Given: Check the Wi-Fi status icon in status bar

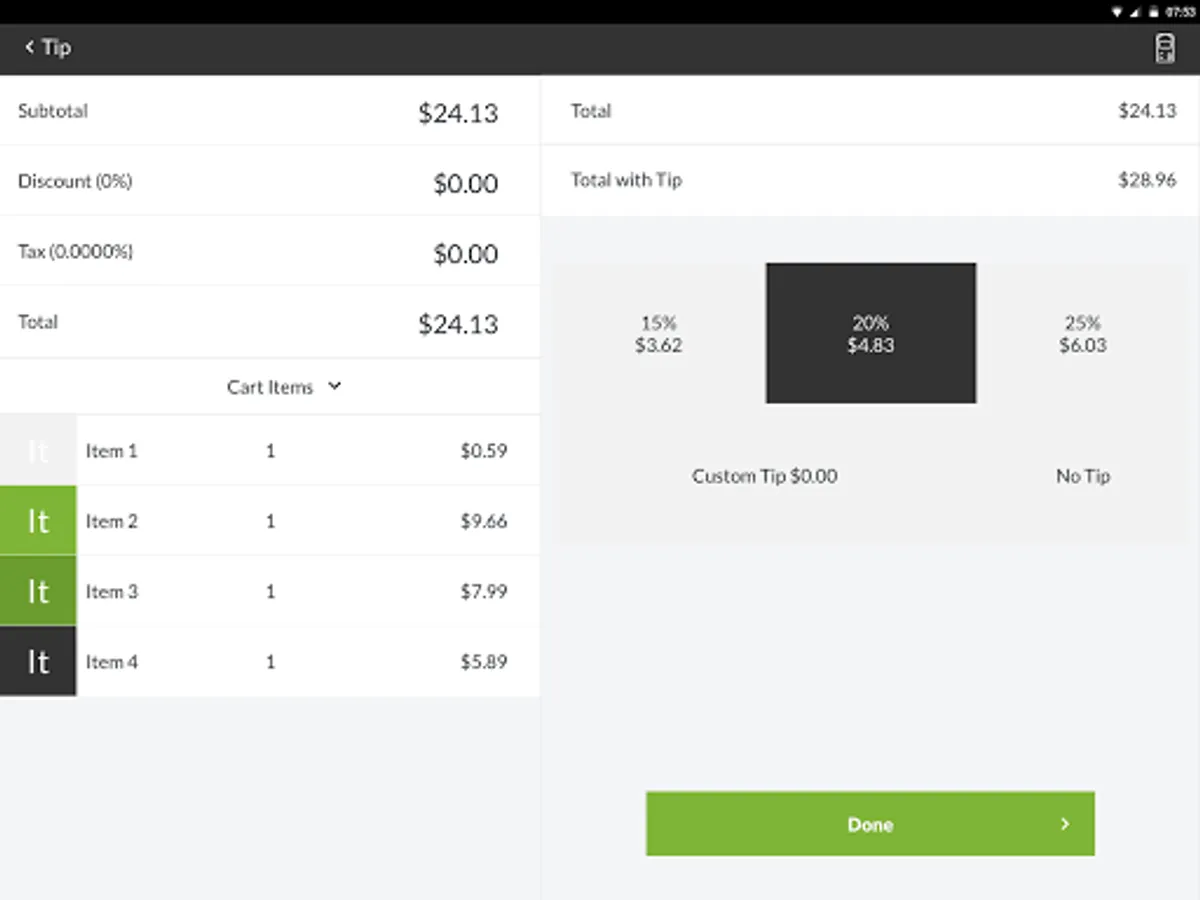Looking at the screenshot, I should click(x=1117, y=12).
